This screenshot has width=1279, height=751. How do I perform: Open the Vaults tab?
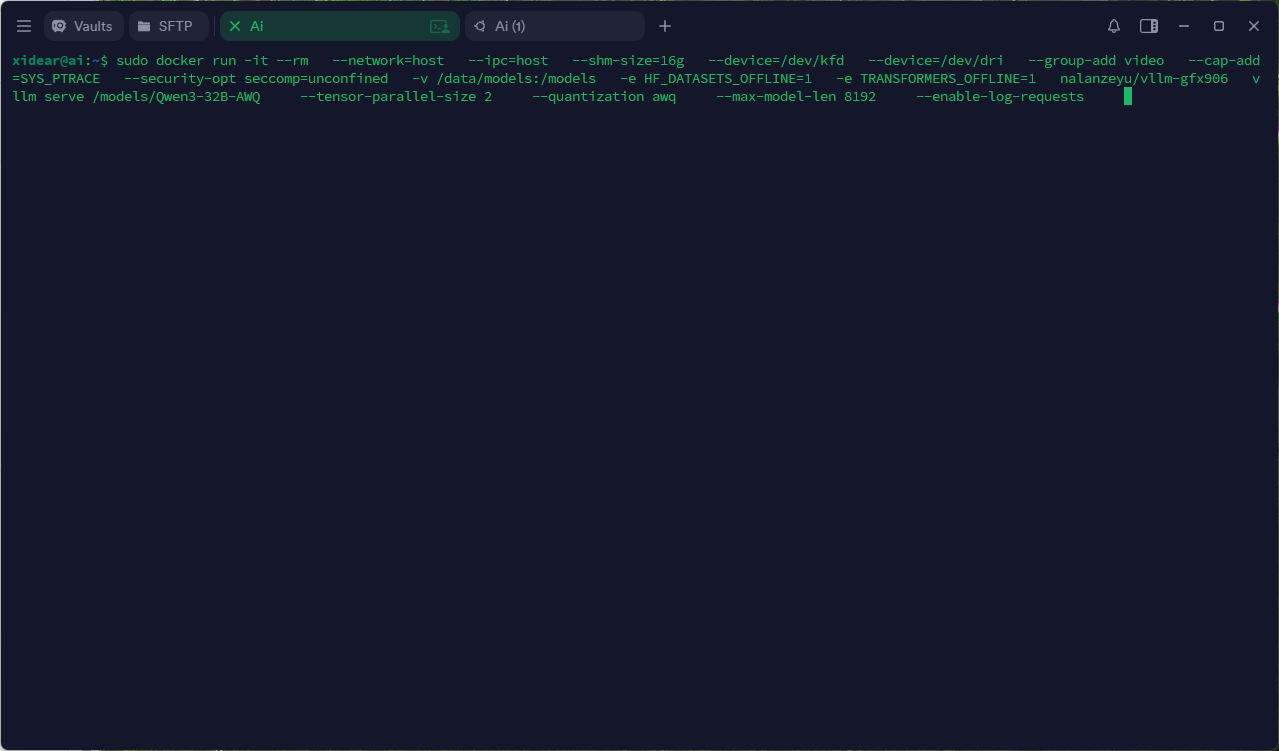click(x=83, y=26)
